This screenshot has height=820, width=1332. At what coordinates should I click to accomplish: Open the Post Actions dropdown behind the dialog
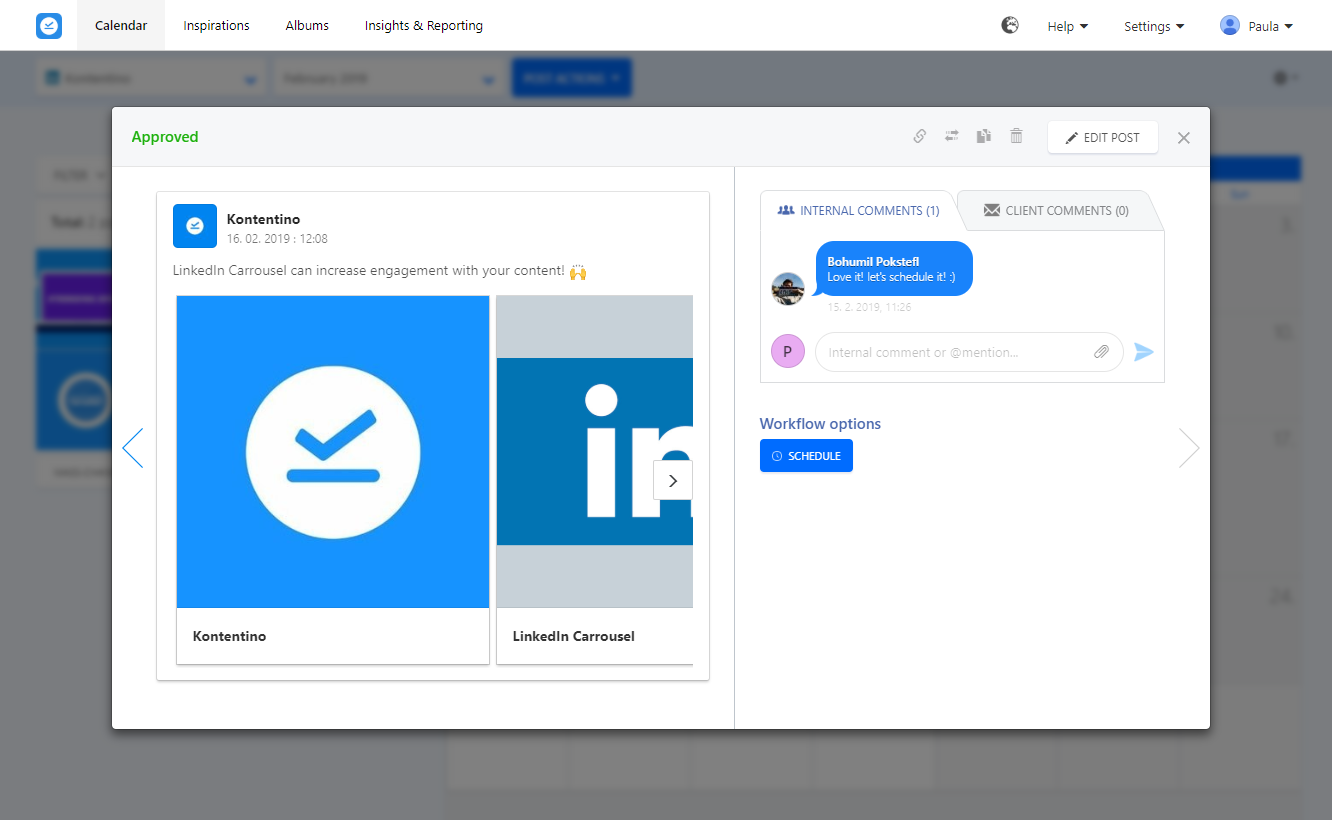[x=572, y=78]
